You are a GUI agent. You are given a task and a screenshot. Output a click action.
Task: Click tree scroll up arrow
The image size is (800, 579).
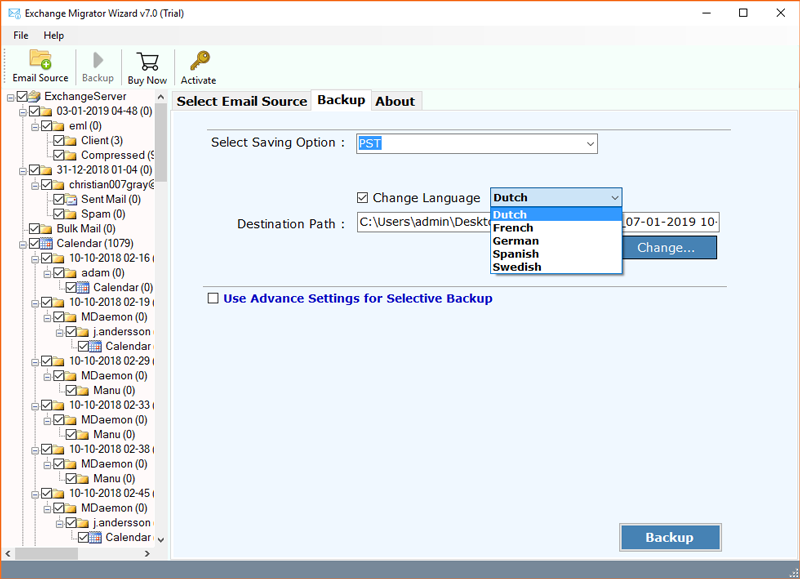pyautogui.click(x=161, y=97)
